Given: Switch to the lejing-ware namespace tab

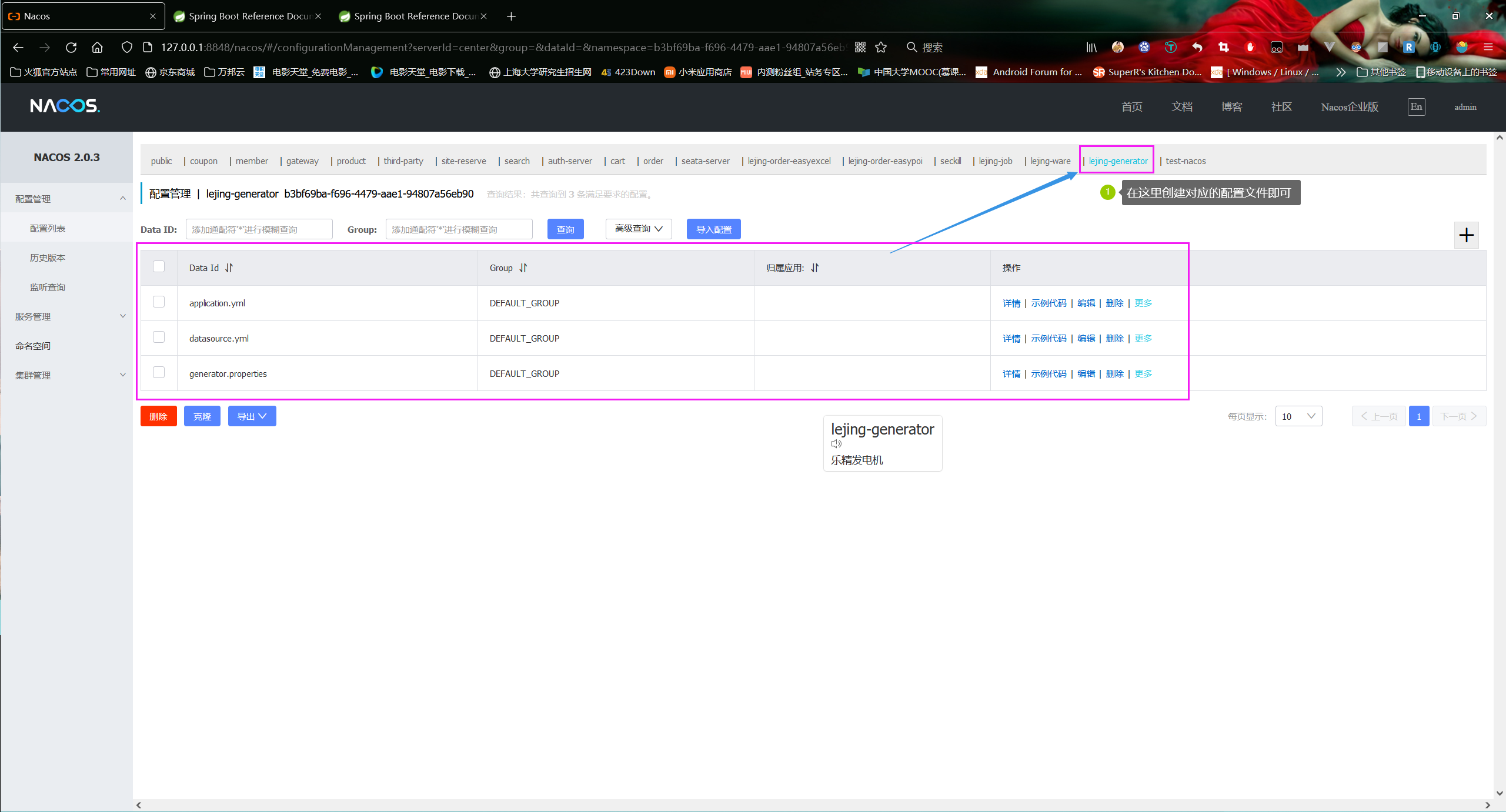Looking at the screenshot, I should point(1050,161).
